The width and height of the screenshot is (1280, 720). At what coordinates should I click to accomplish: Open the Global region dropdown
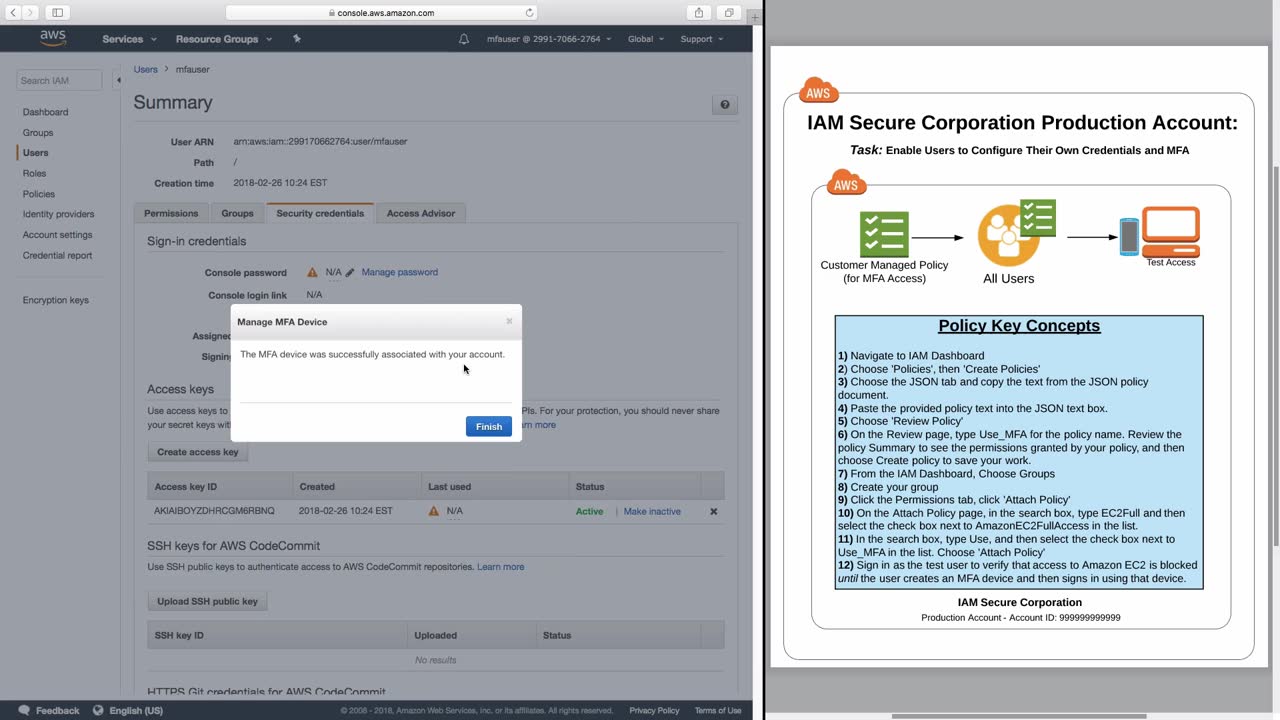pyautogui.click(x=646, y=39)
